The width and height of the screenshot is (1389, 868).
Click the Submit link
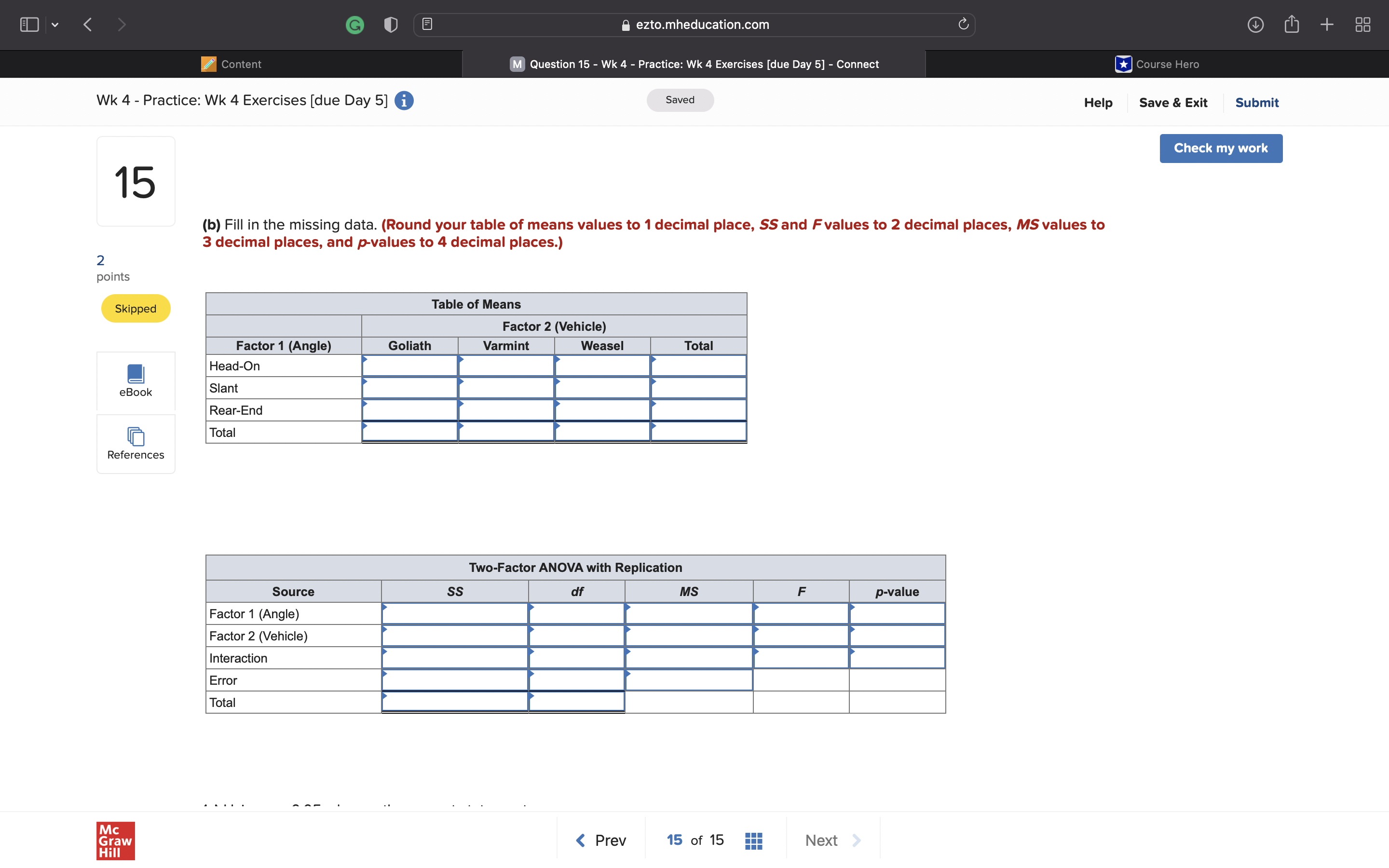(x=1256, y=103)
